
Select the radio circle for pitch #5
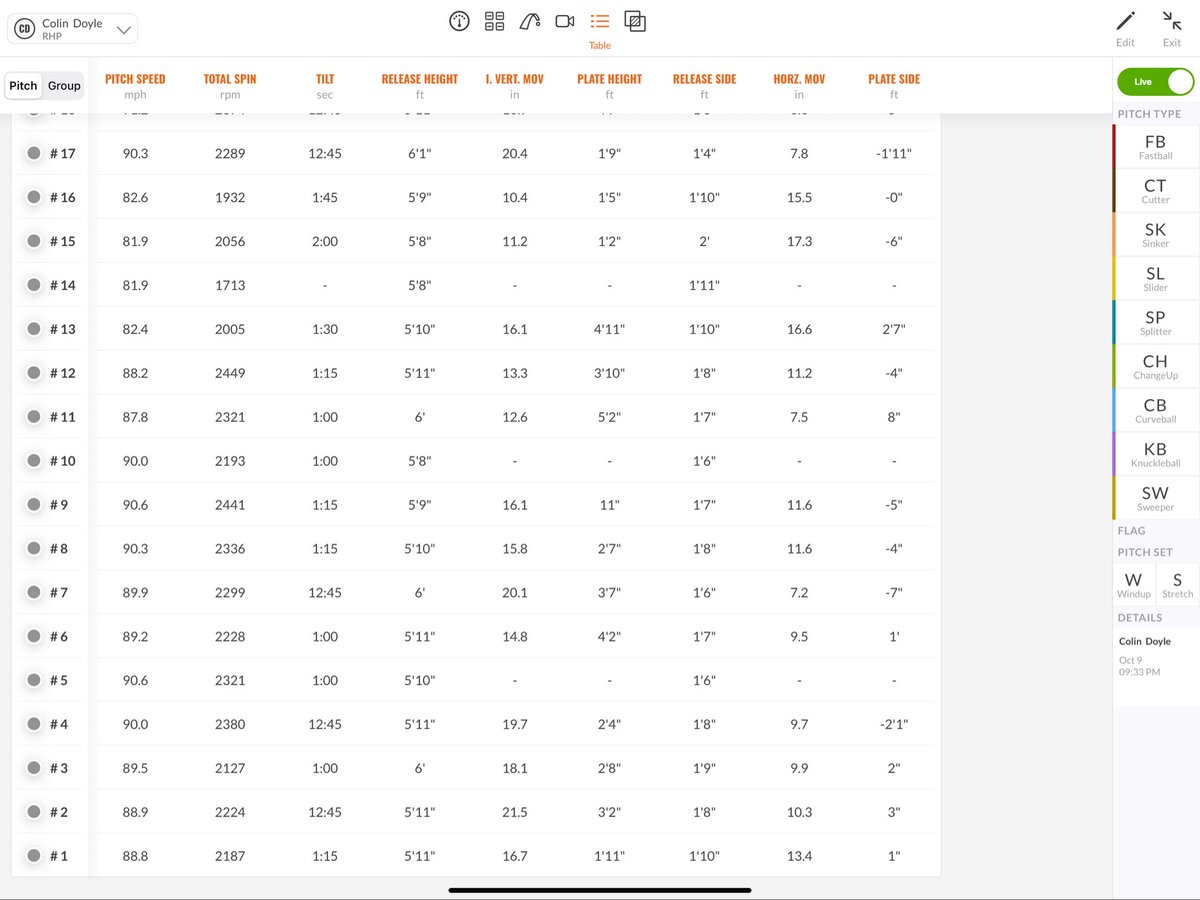pyautogui.click(x=34, y=681)
